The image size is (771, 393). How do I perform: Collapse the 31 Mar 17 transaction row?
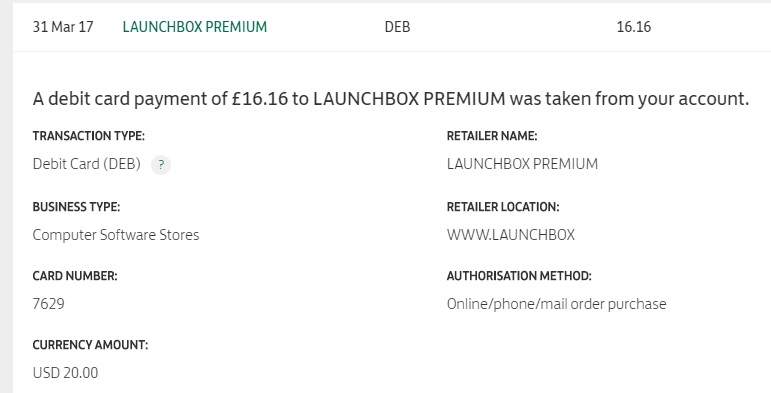pyautogui.click(x=391, y=27)
